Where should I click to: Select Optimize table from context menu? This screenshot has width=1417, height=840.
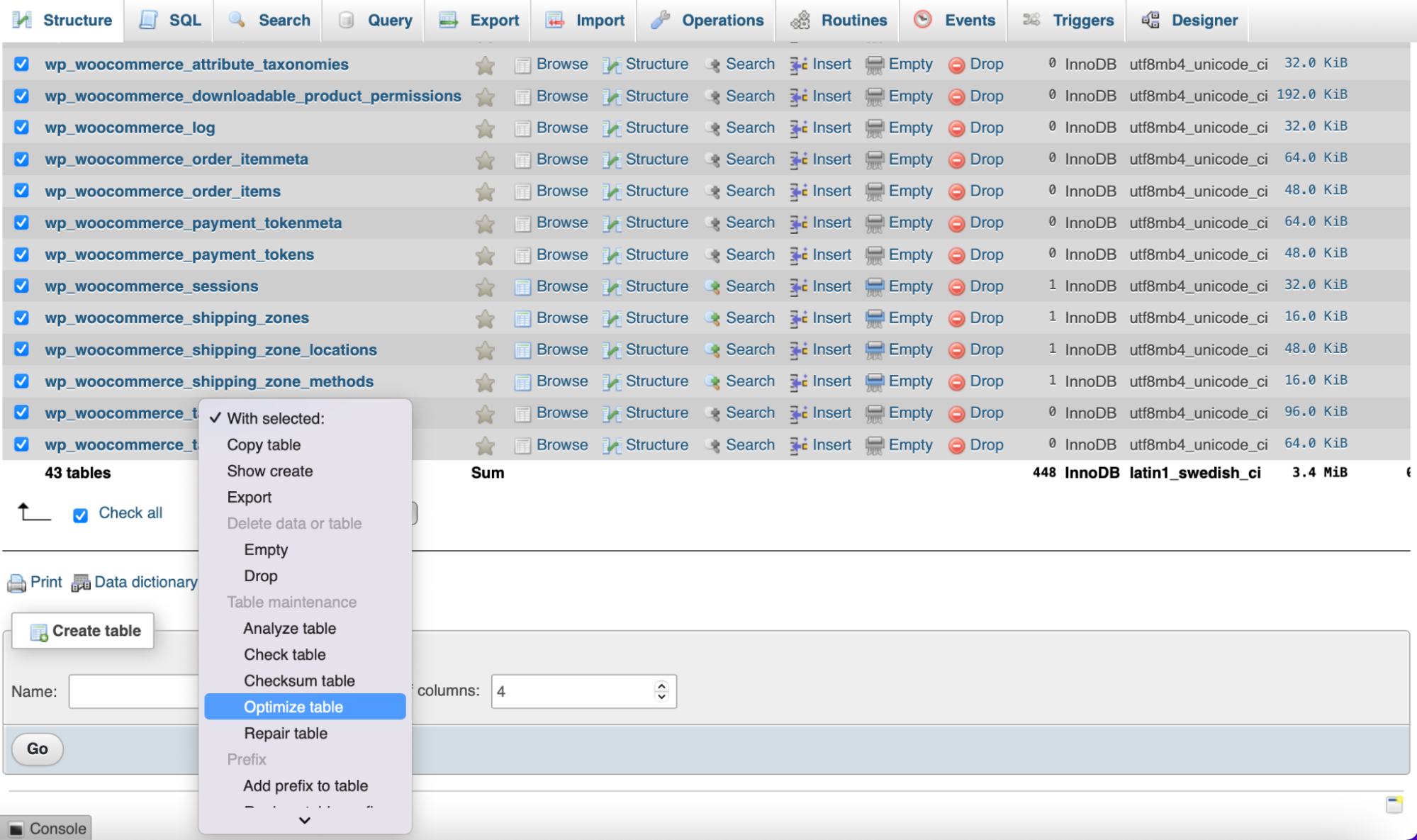pos(293,707)
